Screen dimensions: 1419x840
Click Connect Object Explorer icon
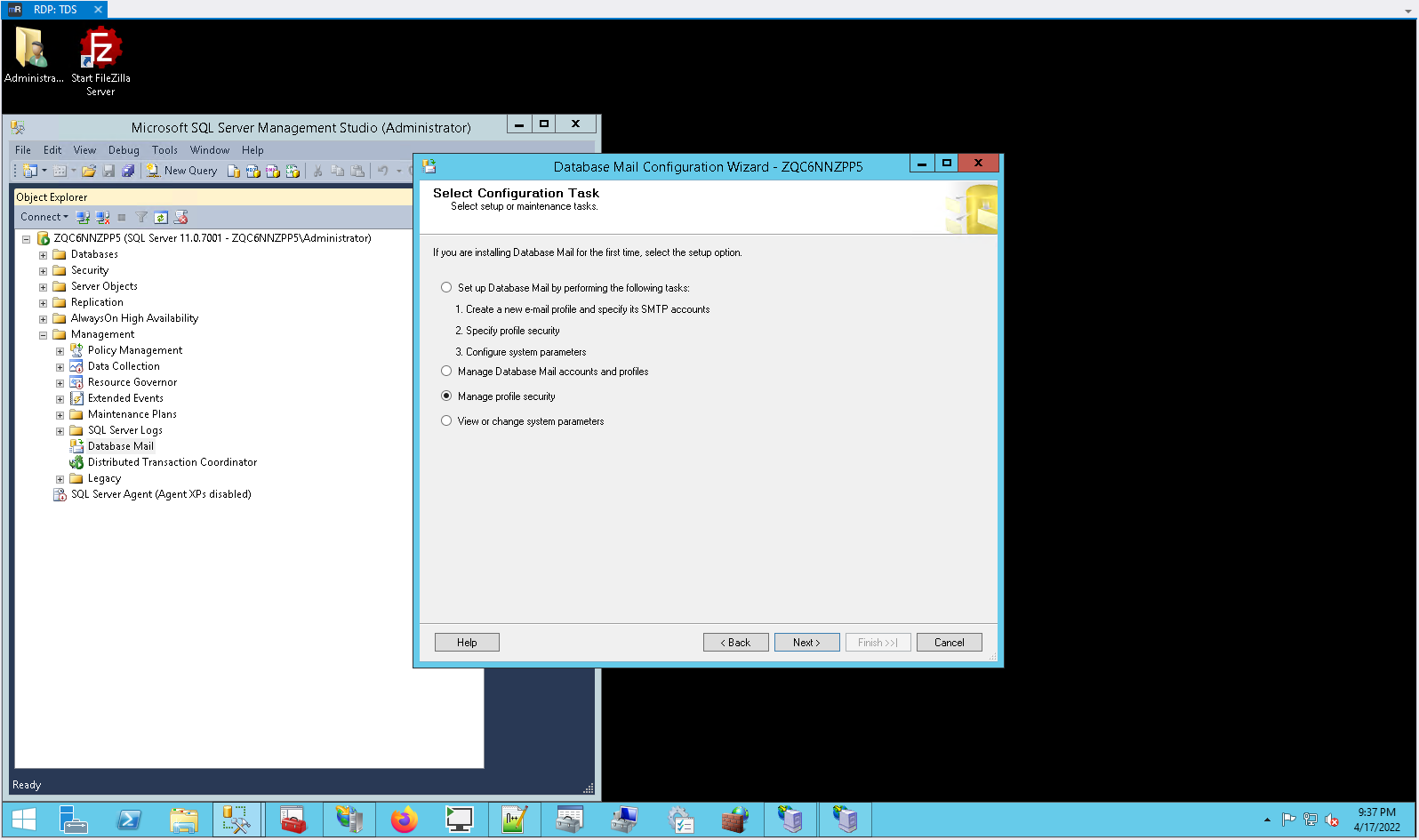[x=83, y=217]
